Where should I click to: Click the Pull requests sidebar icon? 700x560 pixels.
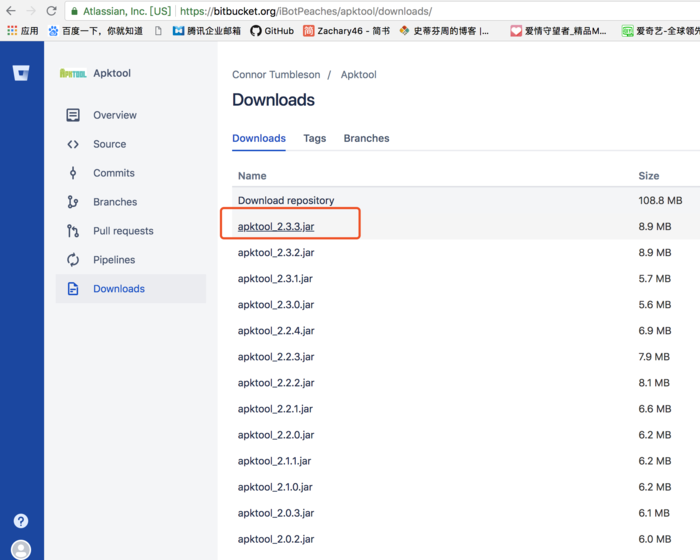click(73, 231)
